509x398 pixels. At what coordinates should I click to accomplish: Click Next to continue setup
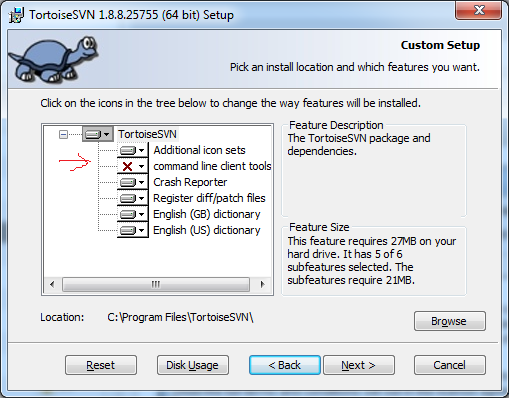[x=359, y=365]
